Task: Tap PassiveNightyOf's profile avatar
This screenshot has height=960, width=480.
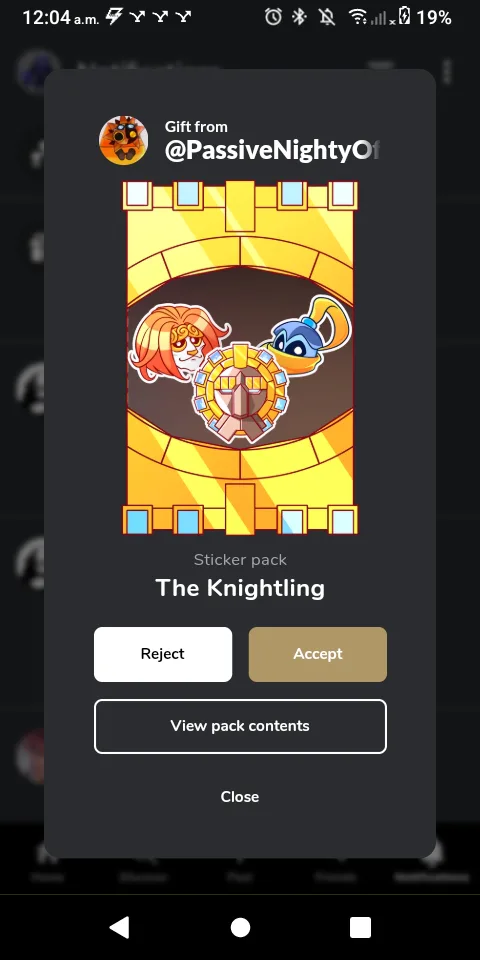Action: coord(124,141)
